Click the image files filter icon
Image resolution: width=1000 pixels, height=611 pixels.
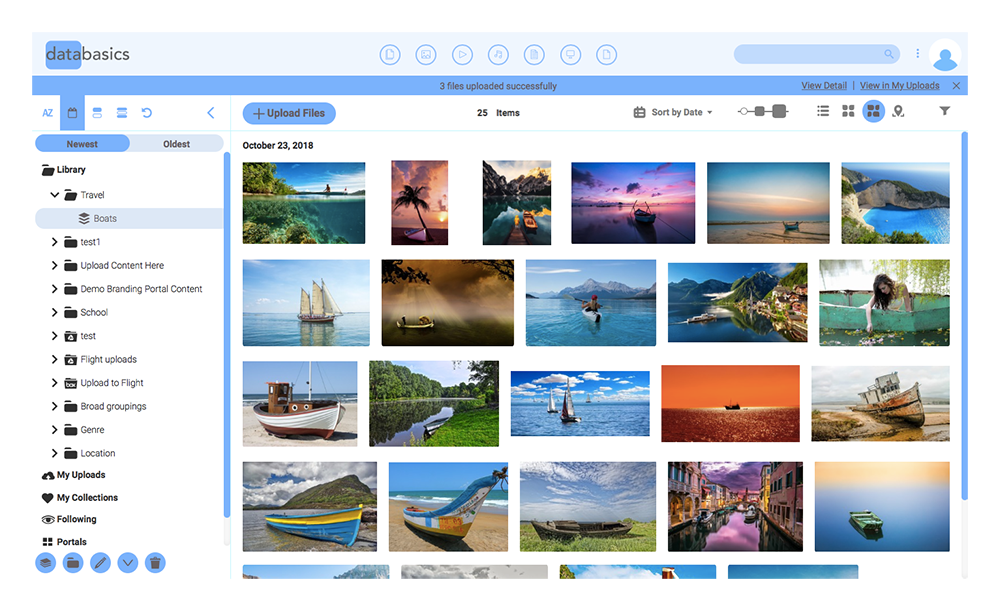(426, 54)
